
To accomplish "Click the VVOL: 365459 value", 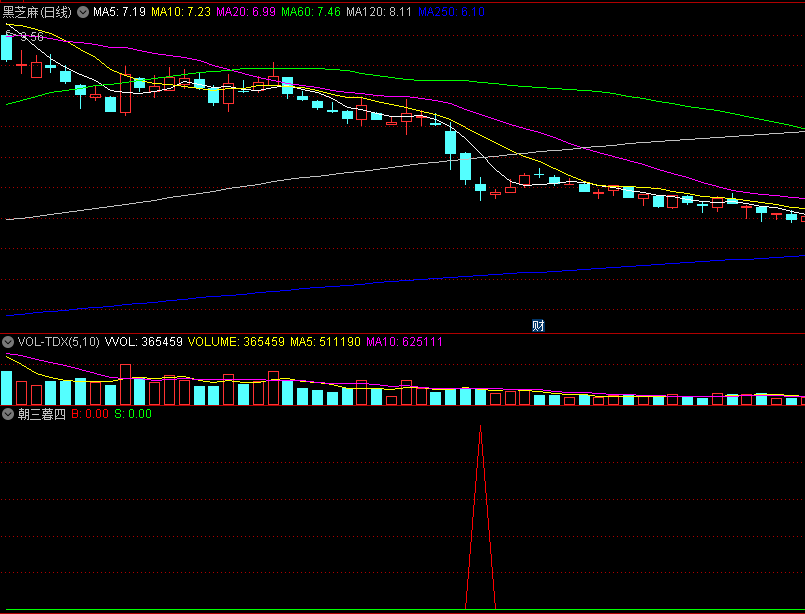I will point(144,342).
